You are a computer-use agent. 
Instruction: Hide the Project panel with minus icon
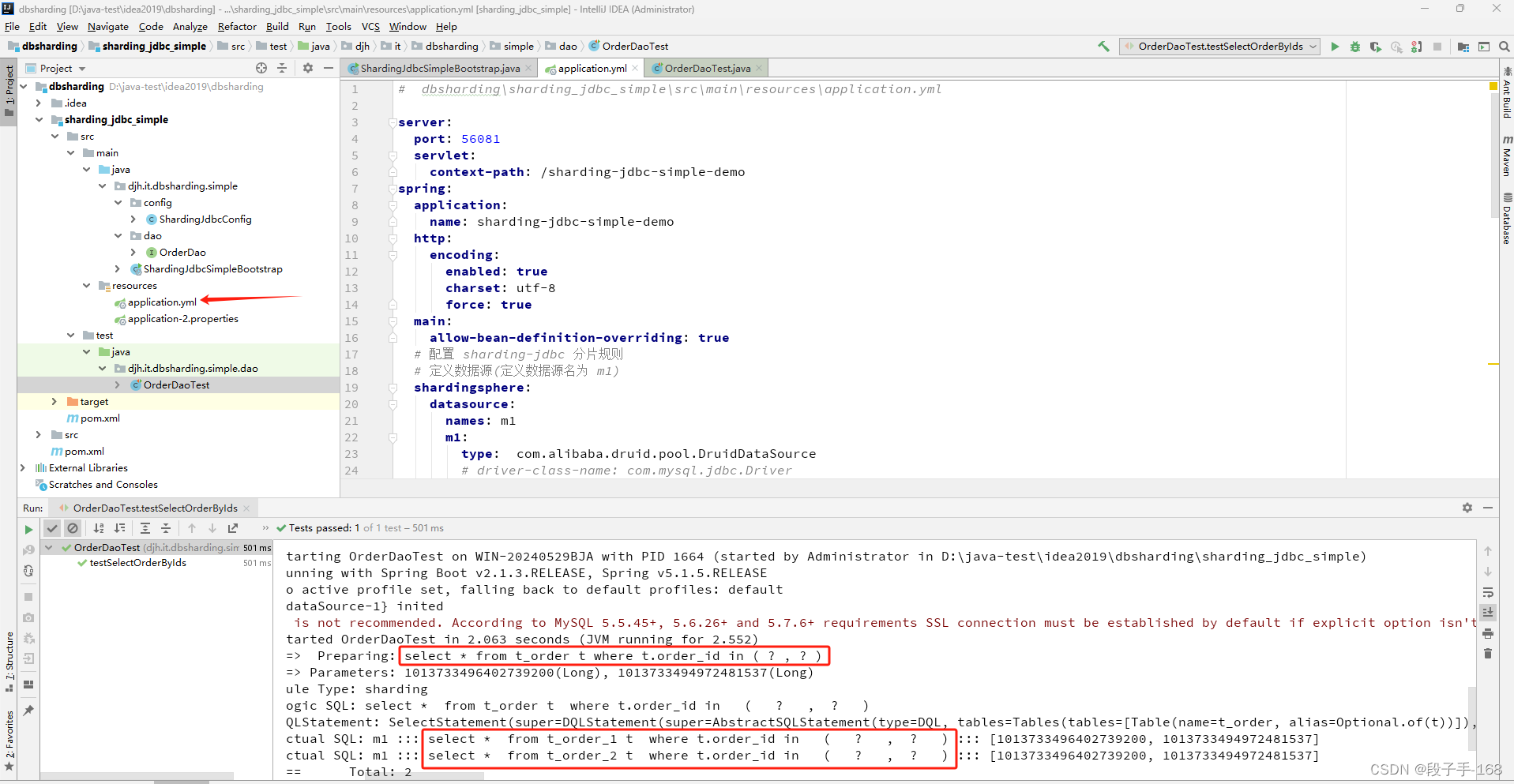click(329, 68)
